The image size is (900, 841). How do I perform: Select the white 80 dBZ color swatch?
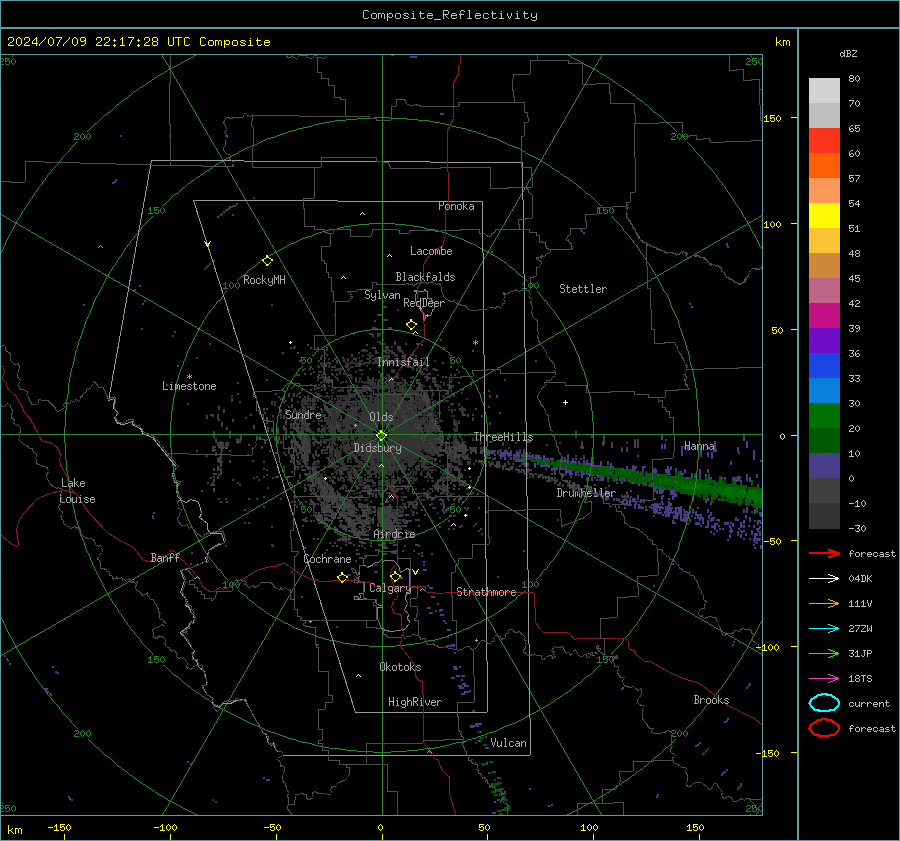click(824, 90)
